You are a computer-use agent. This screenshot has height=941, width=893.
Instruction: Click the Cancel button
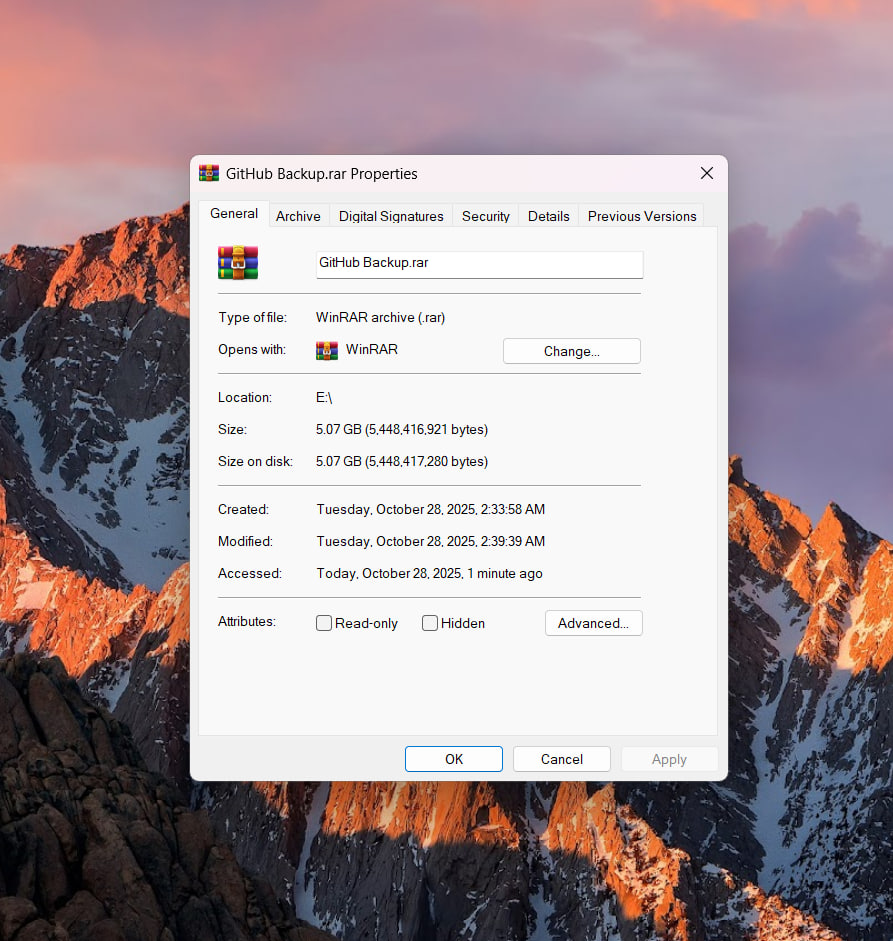(561, 759)
